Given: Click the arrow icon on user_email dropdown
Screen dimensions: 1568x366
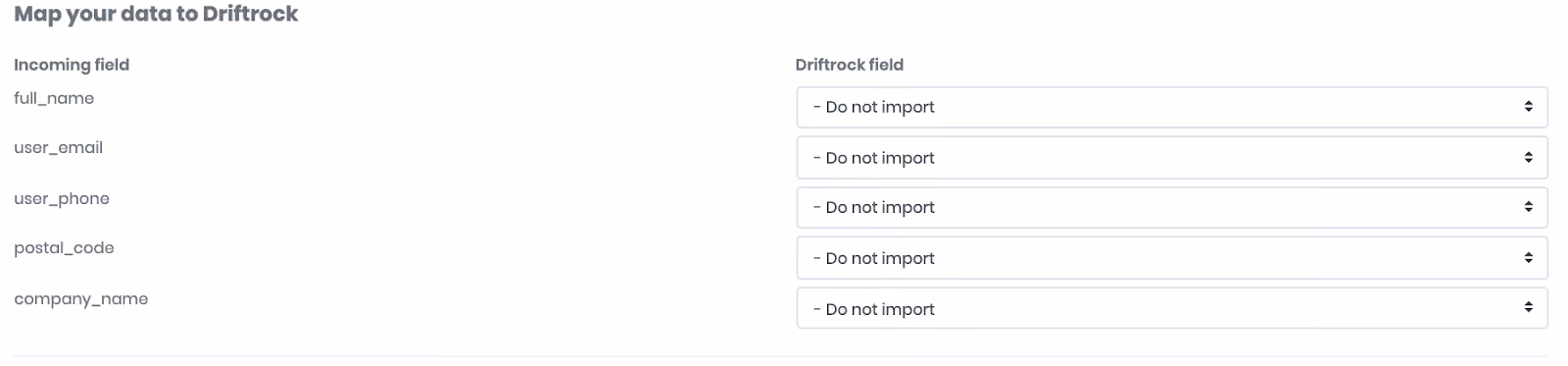Looking at the screenshot, I should 1528,157.
